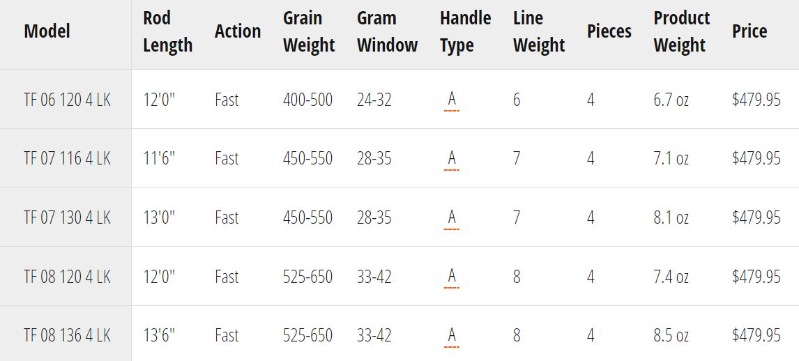Click the Price column header

(750, 31)
